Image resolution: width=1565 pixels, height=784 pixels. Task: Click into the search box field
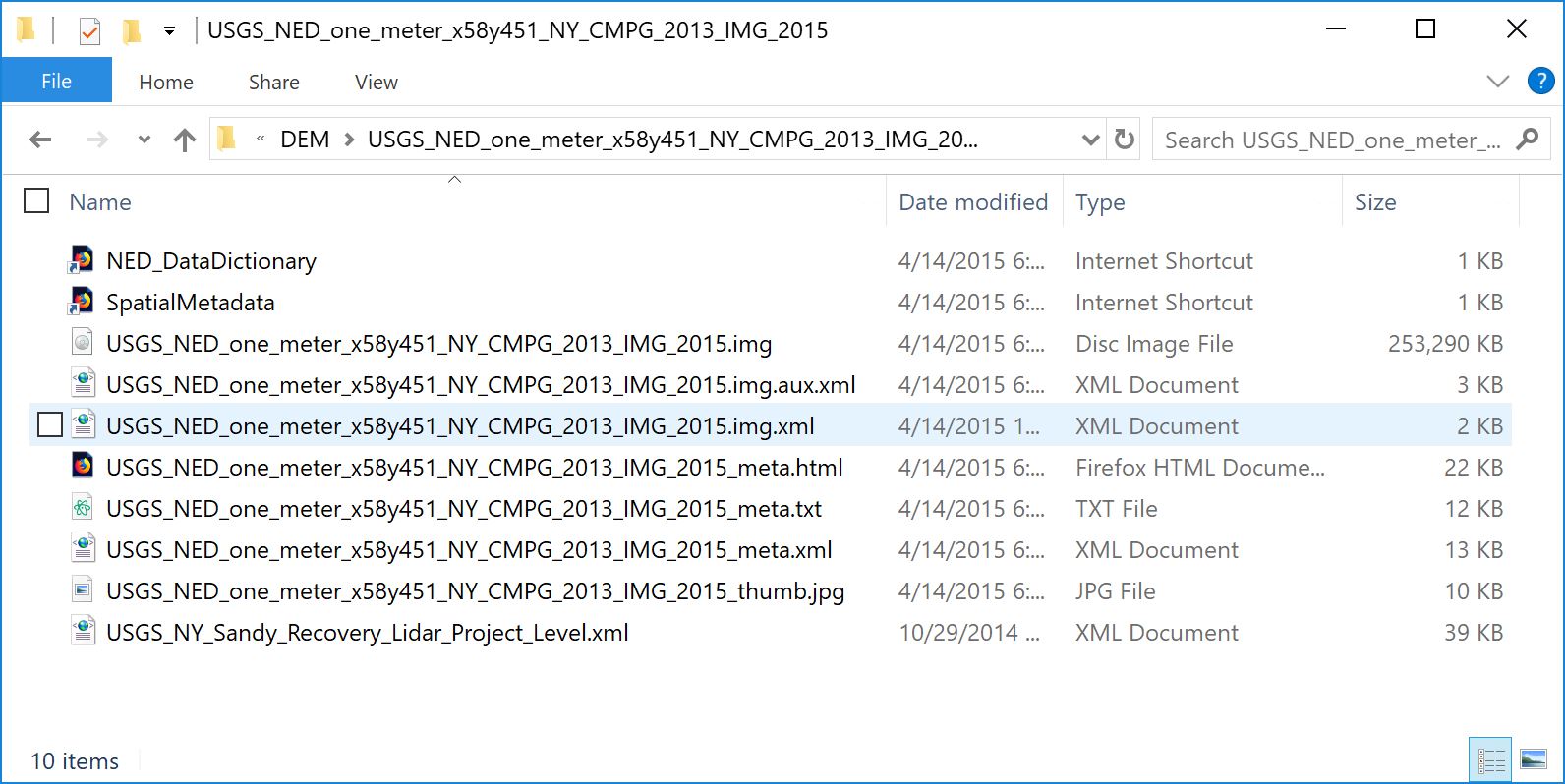1332,140
